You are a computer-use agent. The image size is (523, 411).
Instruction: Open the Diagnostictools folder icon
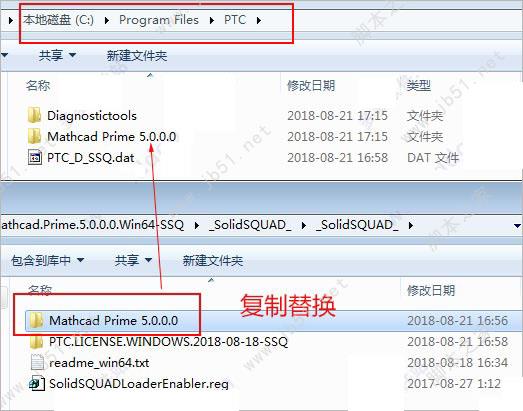[x=34, y=115]
